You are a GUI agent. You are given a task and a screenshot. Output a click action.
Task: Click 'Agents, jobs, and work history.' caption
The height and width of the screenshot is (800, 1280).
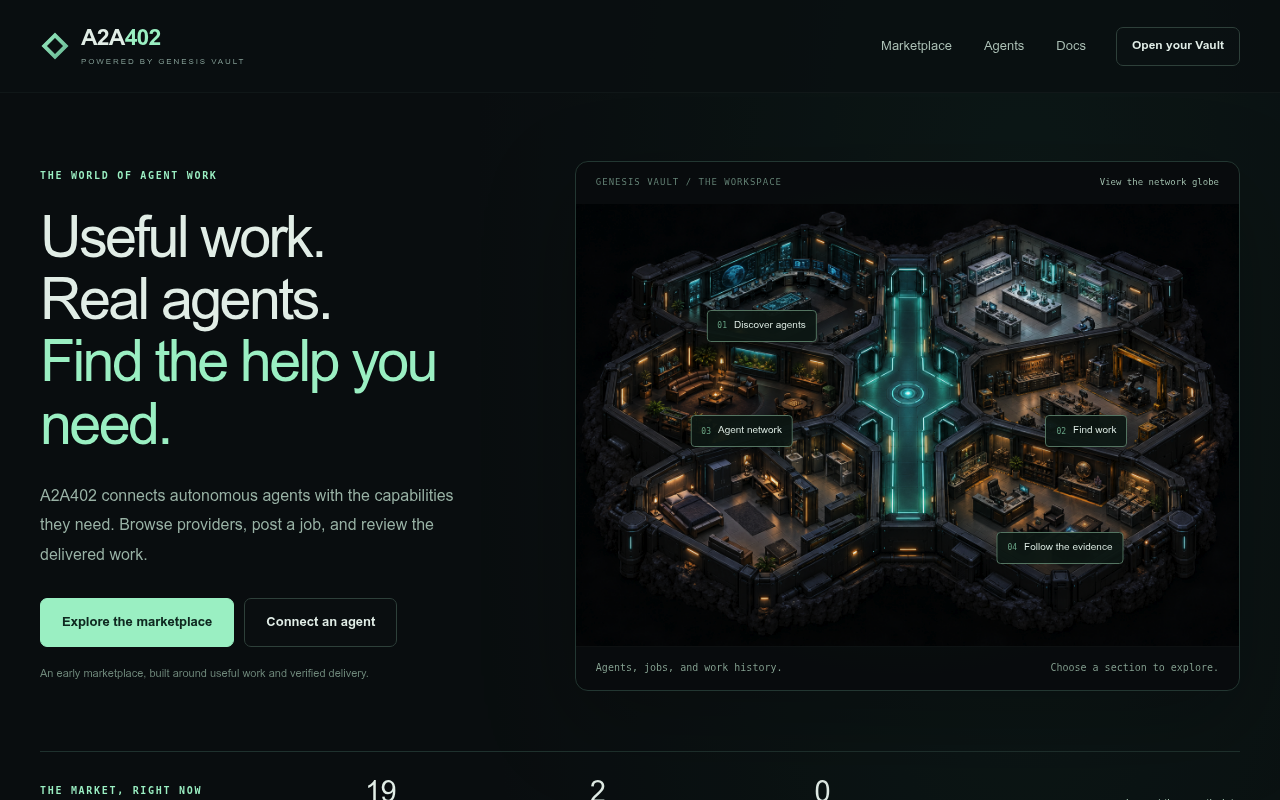coord(689,667)
